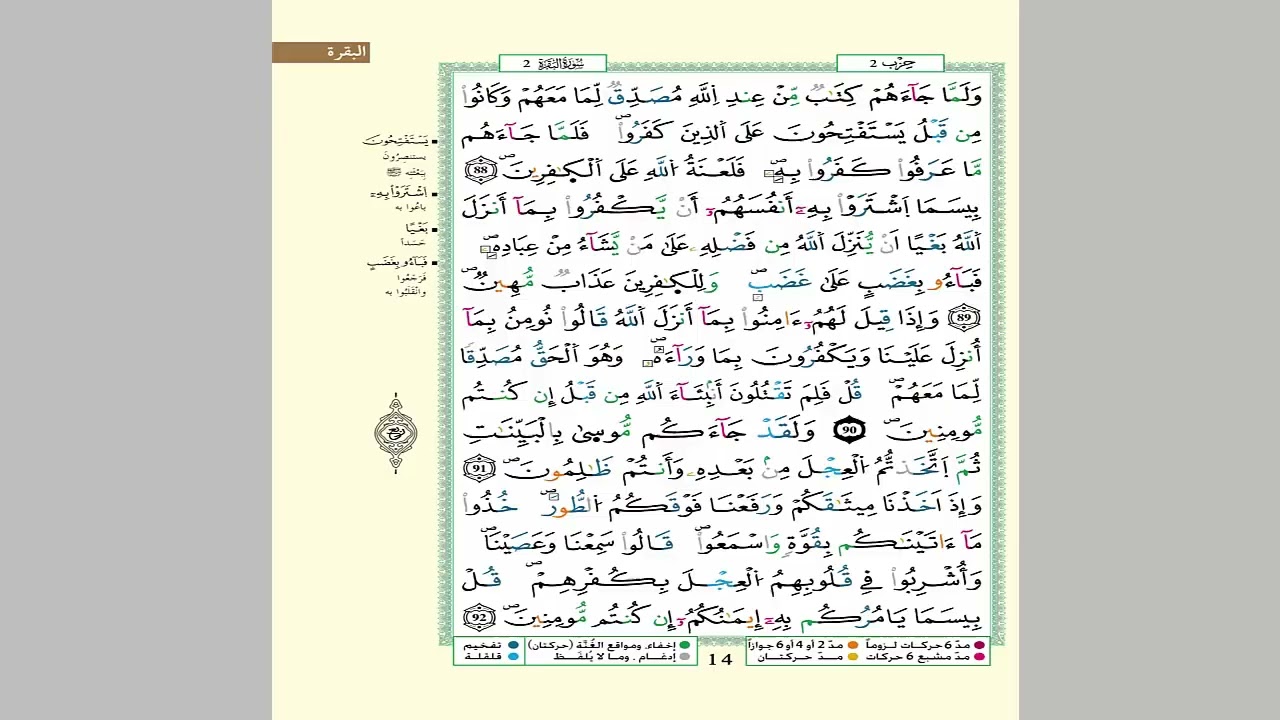This screenshot has width=1280, height=720.
Task: Click the verse 88 end marker
Action: [x=481, y=170]
